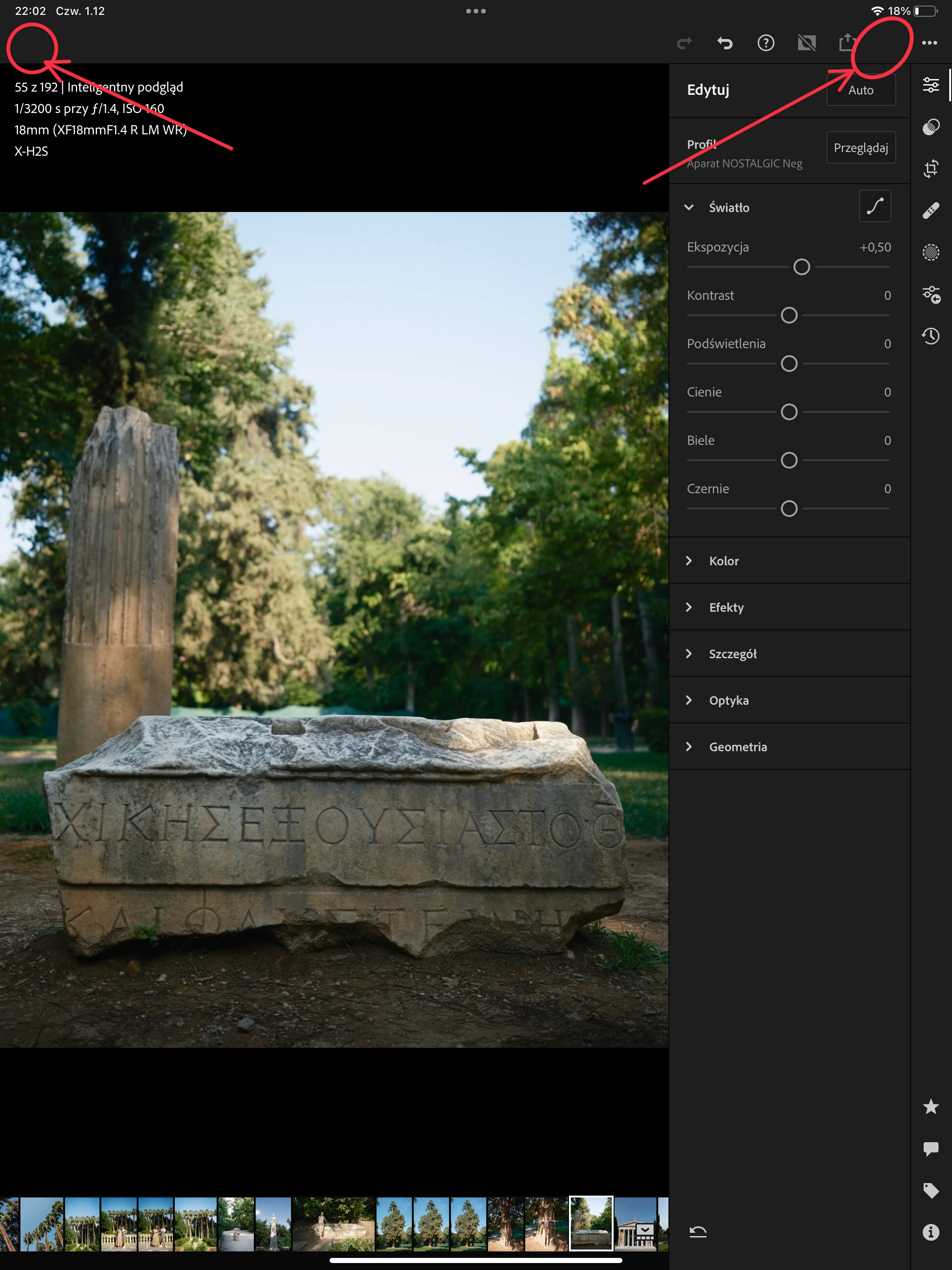Screen dimensions: 952x1270
Task: Click the Ekspozycja slider handle
Action: (801, 267)
